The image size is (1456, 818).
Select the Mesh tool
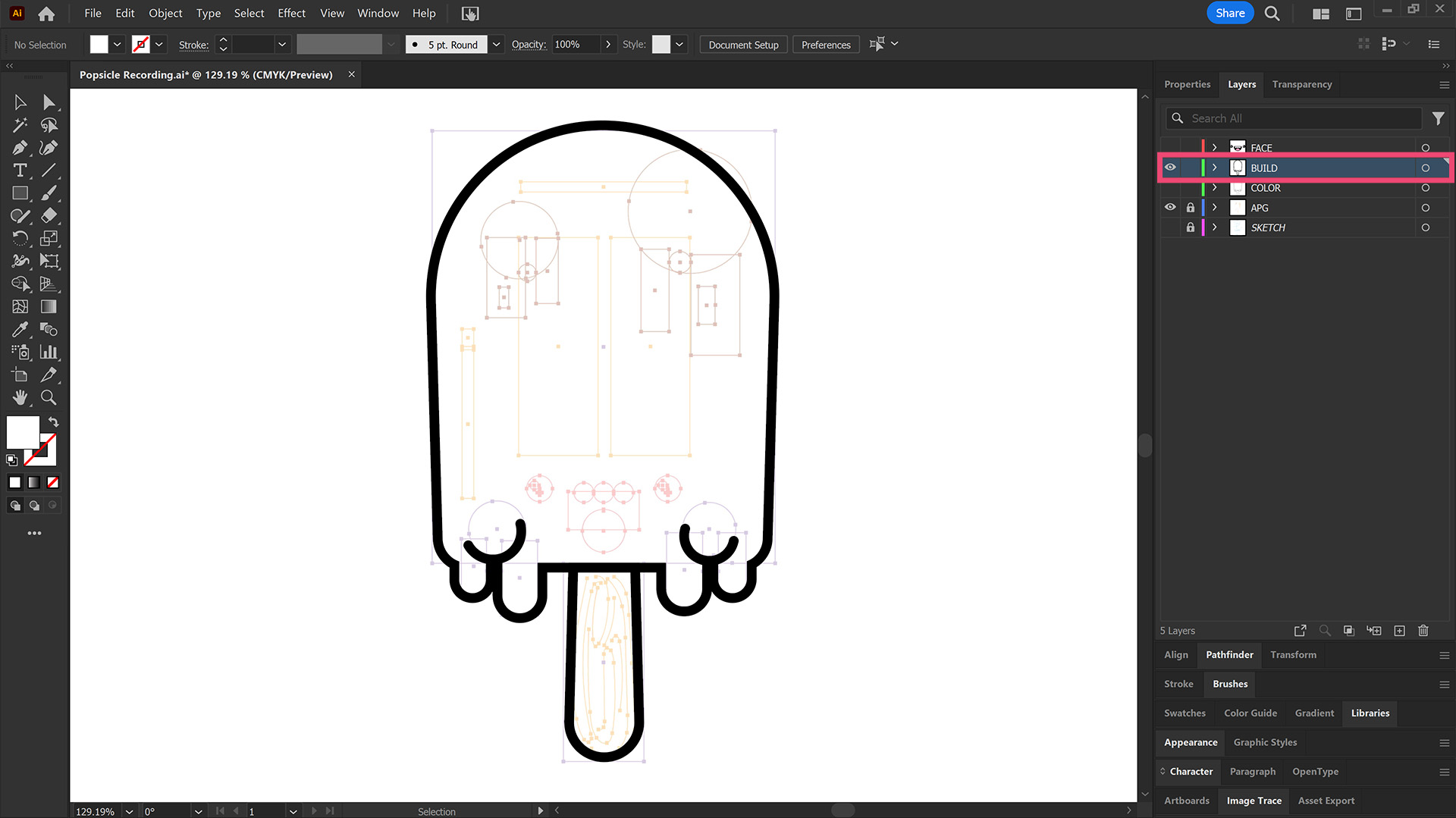pos(20,307)
